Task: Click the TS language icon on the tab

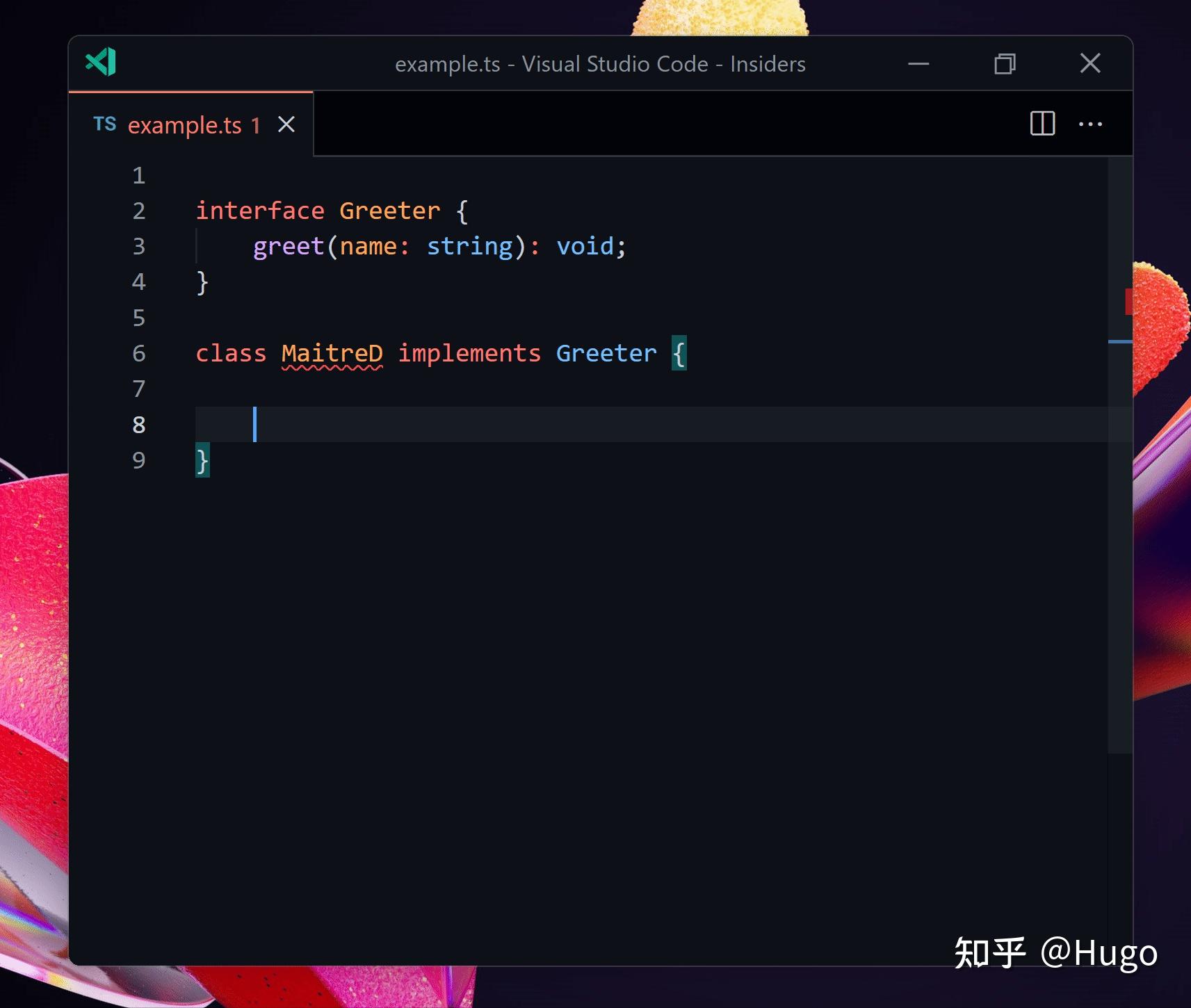Action: click(x=104, y=124)
